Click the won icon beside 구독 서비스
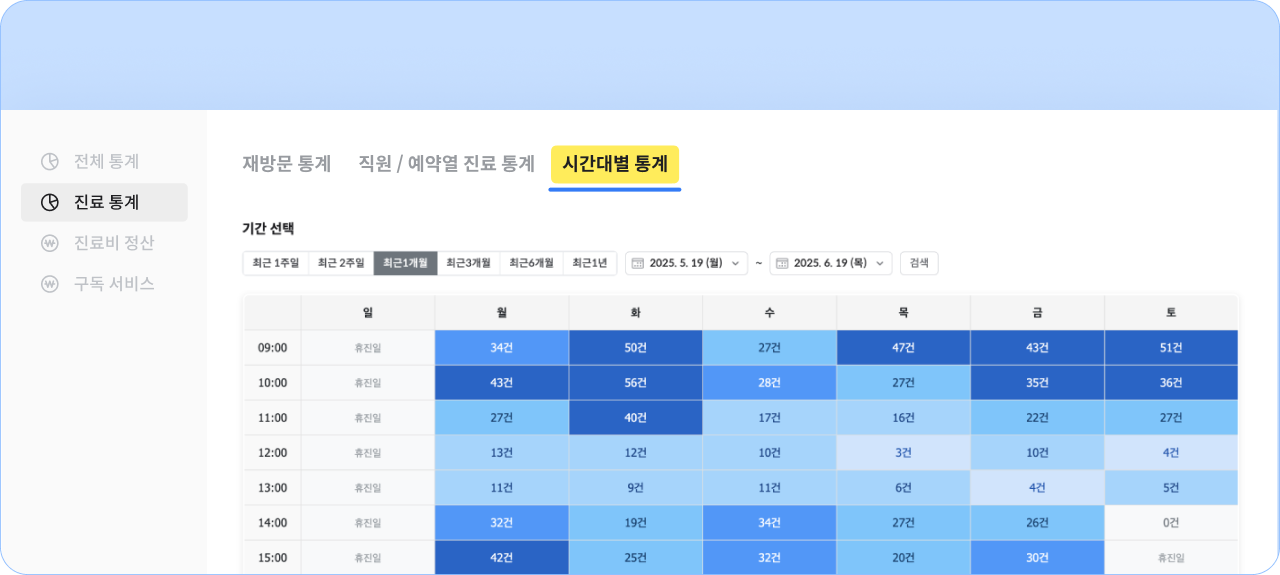This screenshot has height=575, width=1280. [x=50, y=284]
